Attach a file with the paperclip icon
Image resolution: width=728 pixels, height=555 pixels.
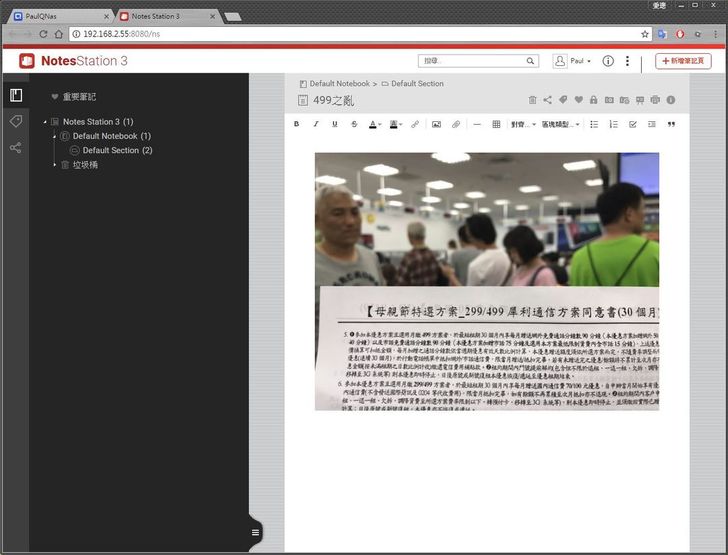coord(455,124)
